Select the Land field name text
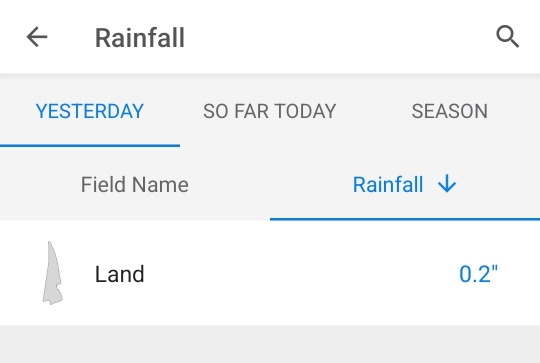This screenshot has width=540, height=363. (x=120, y=274)
